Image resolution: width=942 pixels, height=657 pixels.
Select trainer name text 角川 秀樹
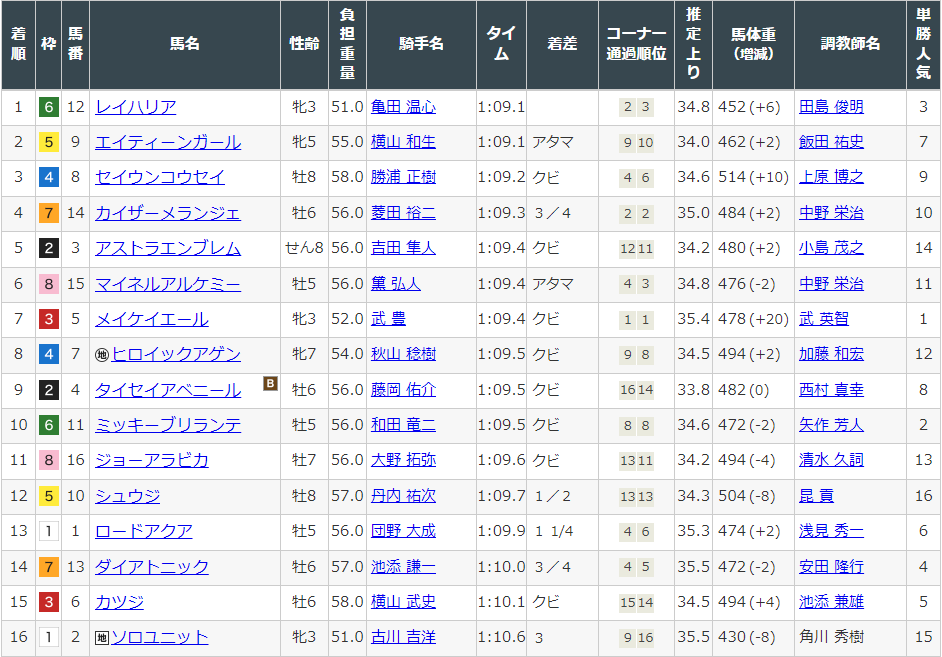pyautogui.click(x=831, y=637)
